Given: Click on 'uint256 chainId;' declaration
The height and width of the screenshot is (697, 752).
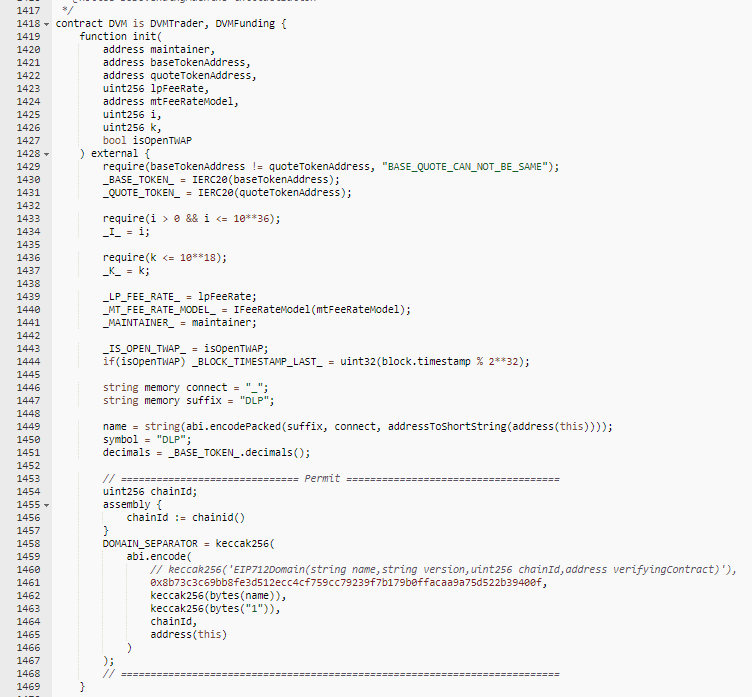Looking at the screenshot, I should [150, 492].
